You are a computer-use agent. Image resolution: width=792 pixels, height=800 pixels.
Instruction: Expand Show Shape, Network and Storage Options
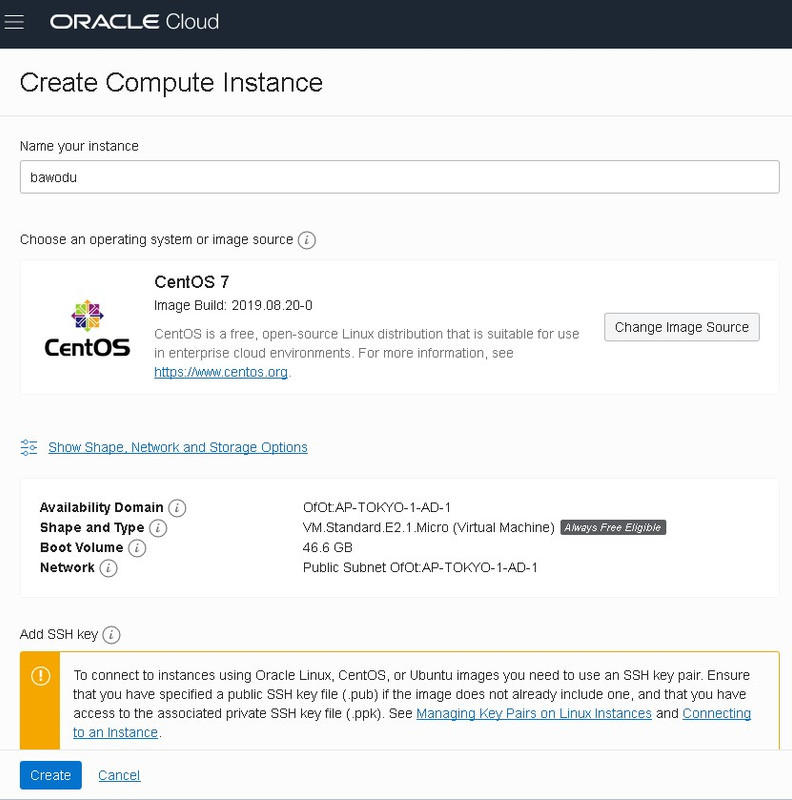click(x=178, y=447)
